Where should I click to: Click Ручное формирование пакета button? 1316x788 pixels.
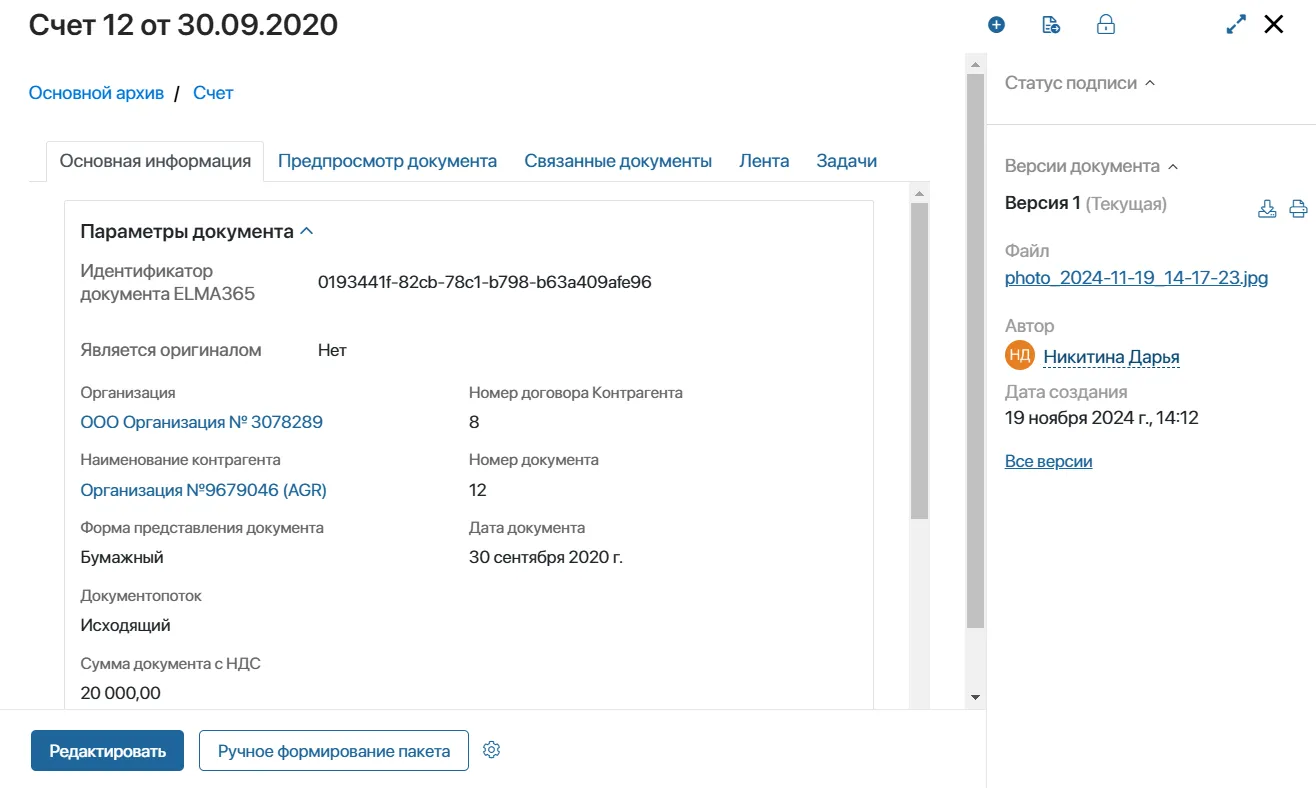pos(334,751)
